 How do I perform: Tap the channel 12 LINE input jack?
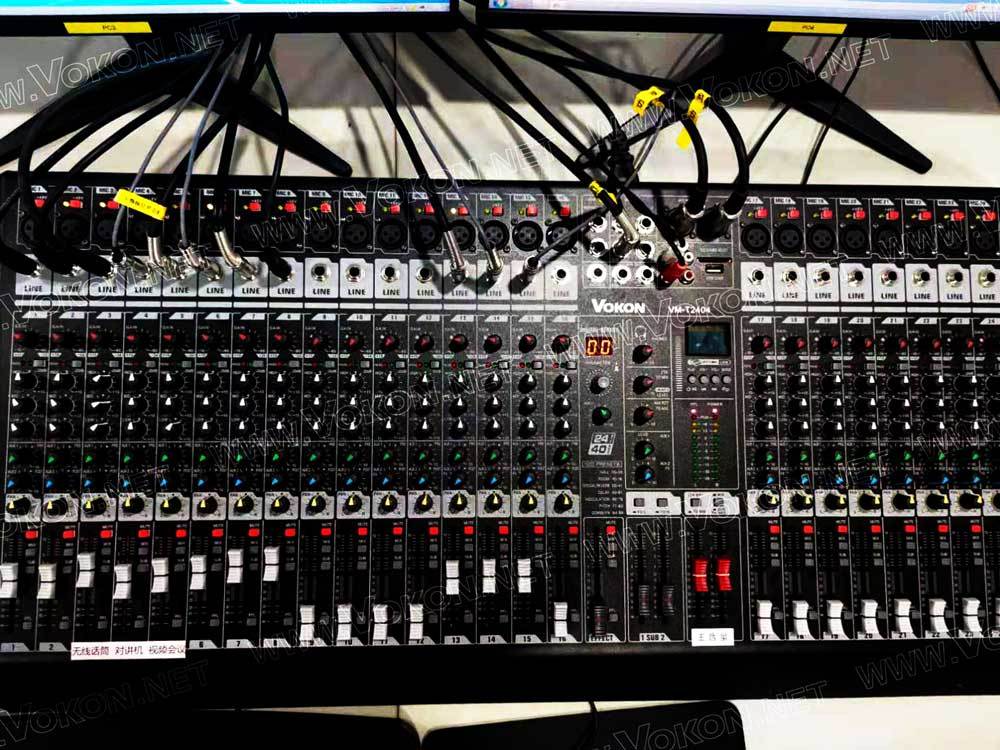point(424,274)
